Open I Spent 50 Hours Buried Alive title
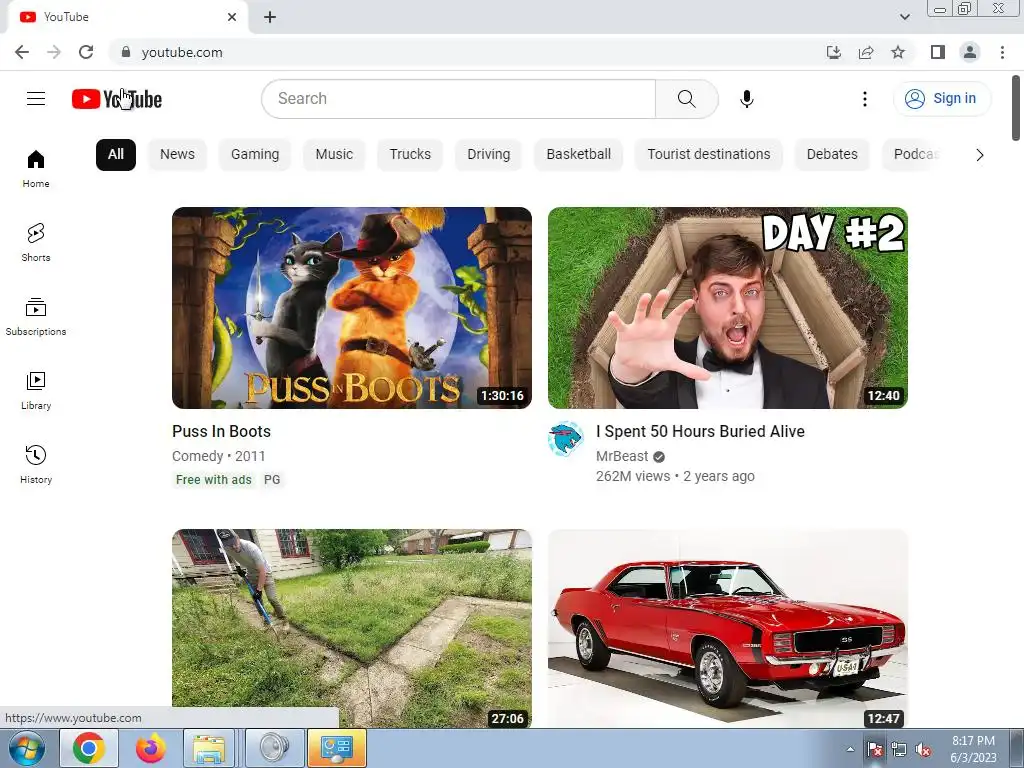The width and height of the screenshot is (1024, 768). (x=700, y=432)
